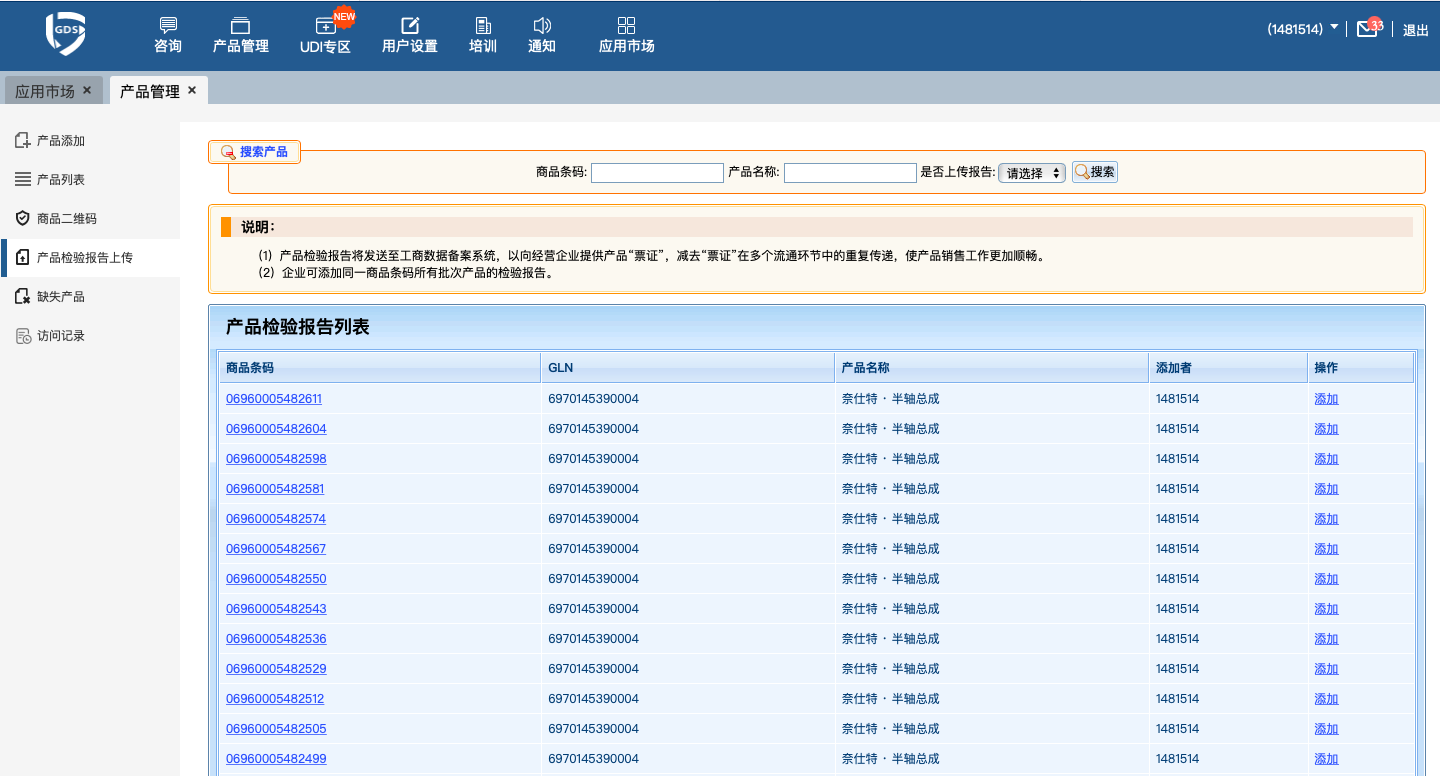Open 产品添加 in the sidebar

(x=90, y=141)
